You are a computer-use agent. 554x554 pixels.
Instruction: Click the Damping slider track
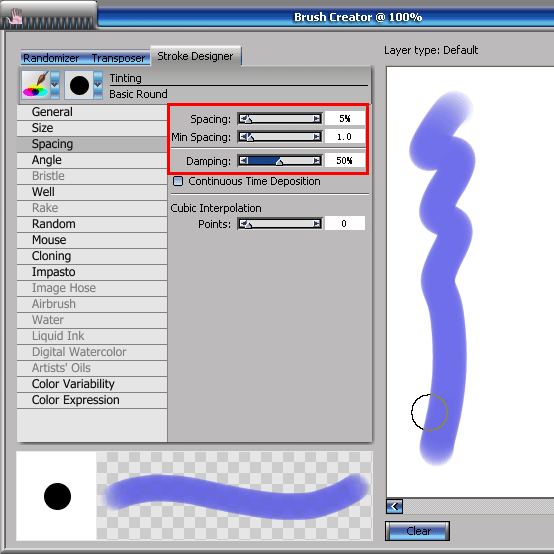click(280, 161)
